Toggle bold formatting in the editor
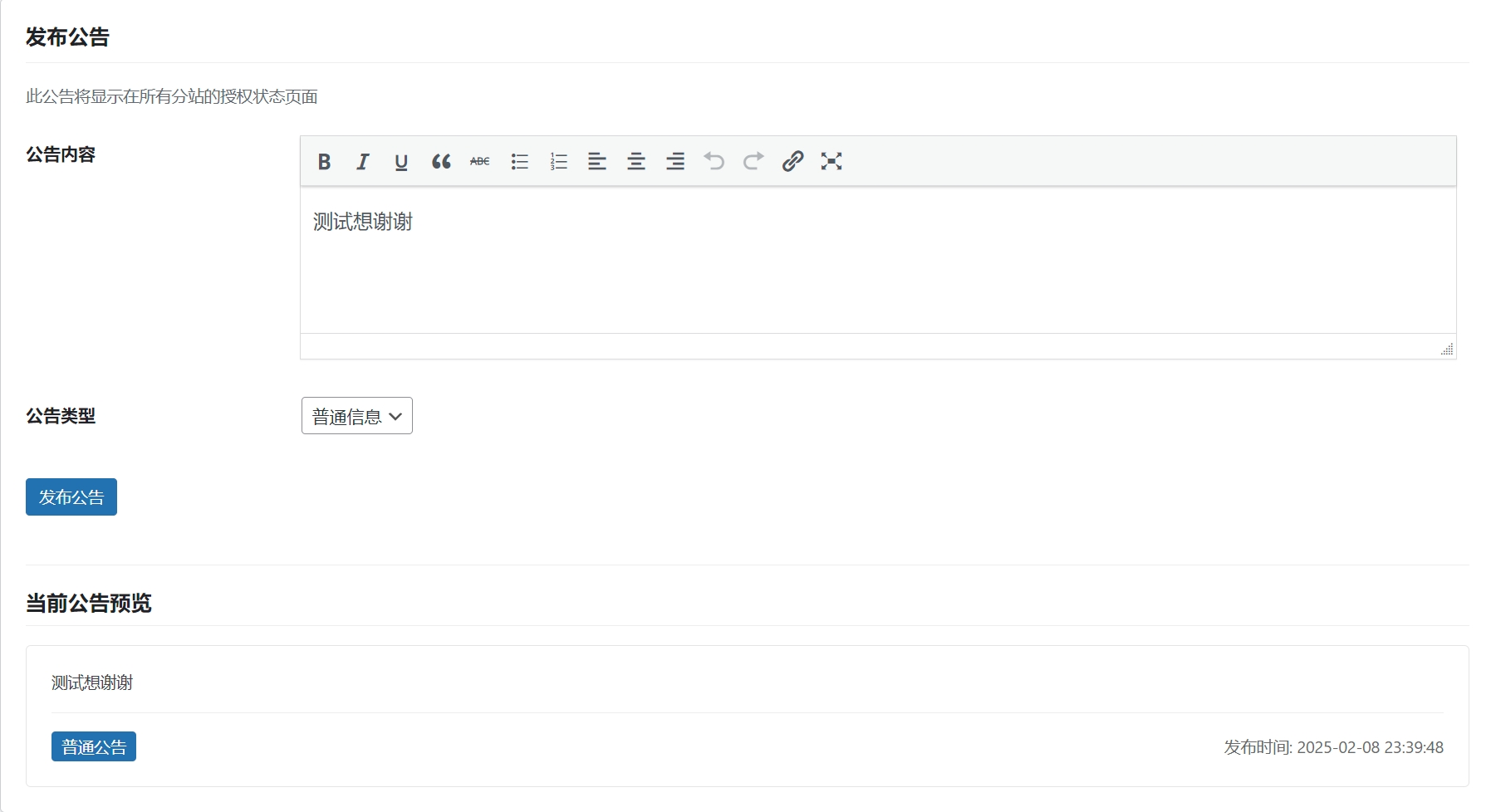 click(x=324, y=161)
